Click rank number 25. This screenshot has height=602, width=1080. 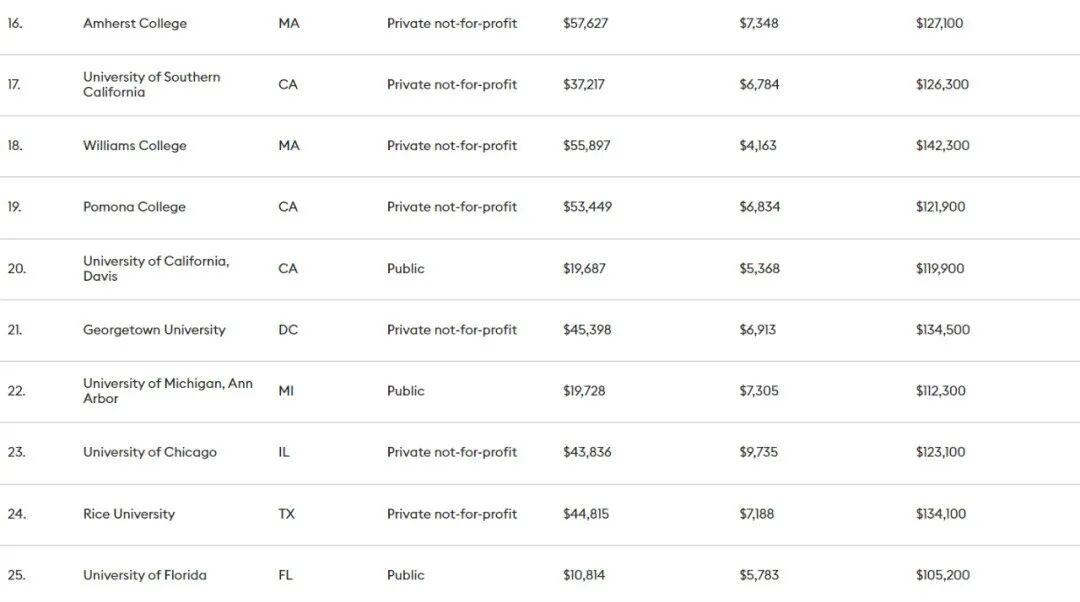click(16, 575)
